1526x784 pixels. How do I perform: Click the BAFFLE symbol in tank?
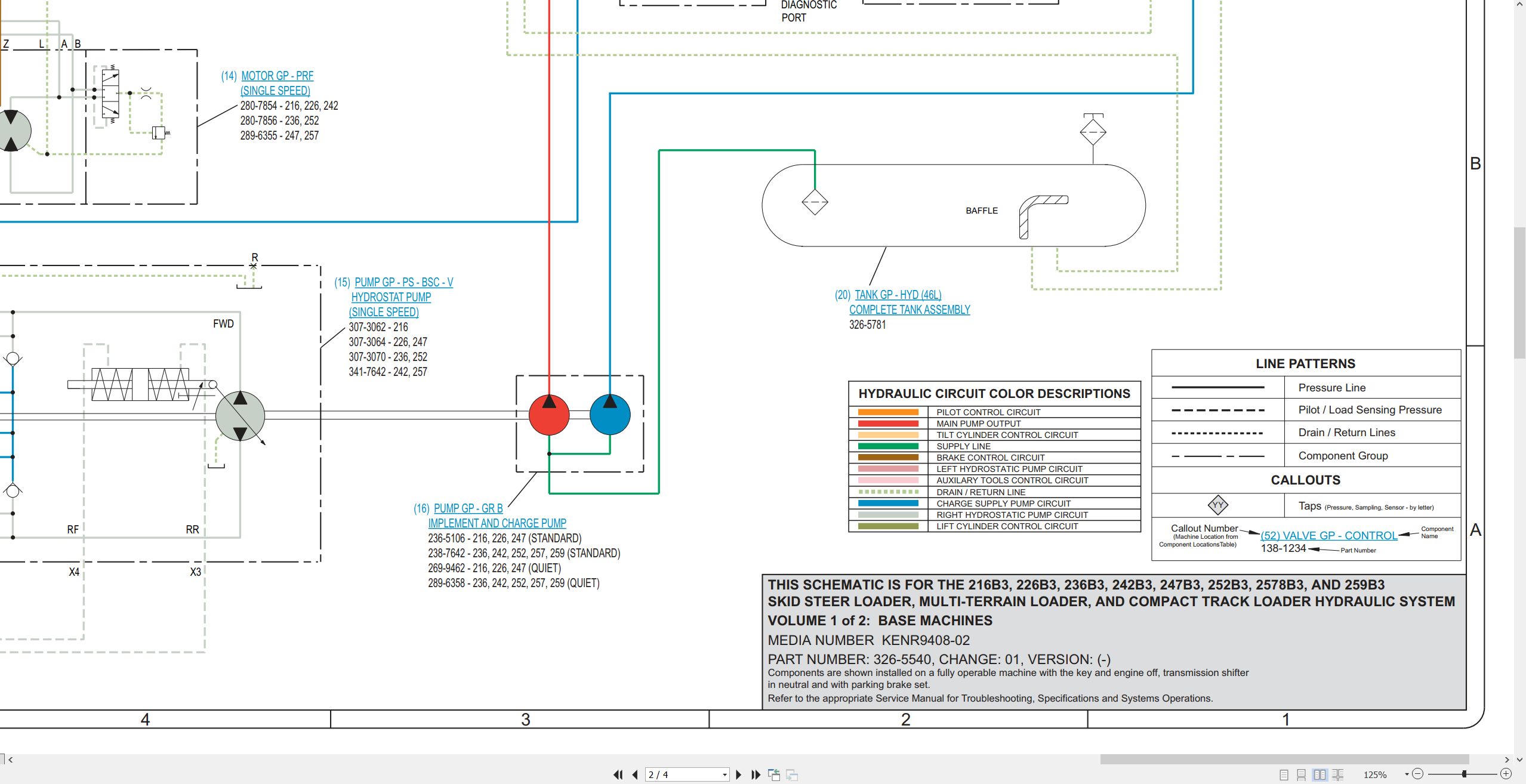click(x=1043, y=217)
